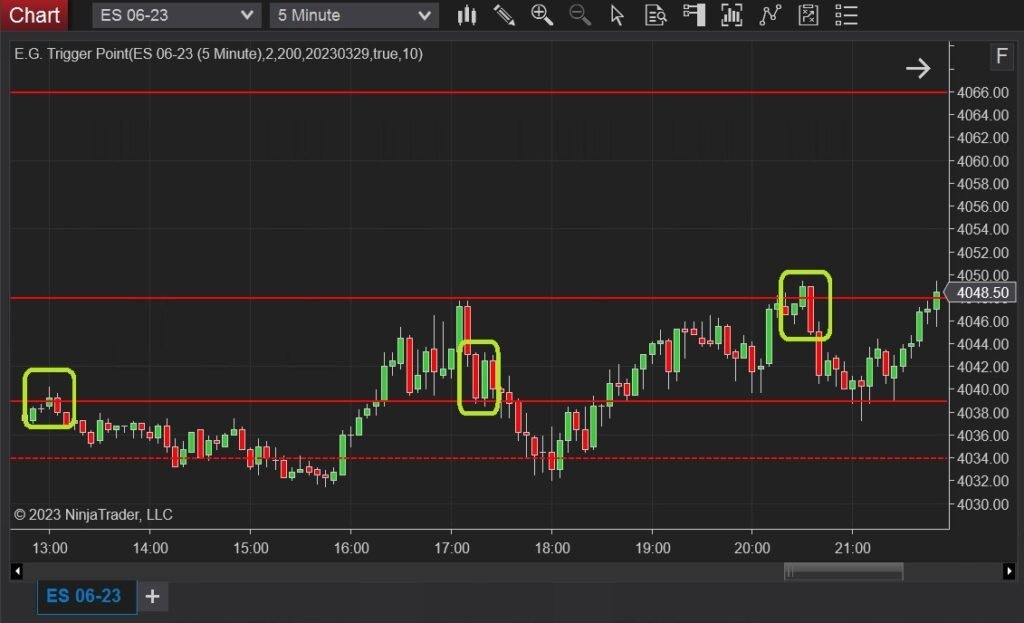
Task: Click the zoom out magnifier
Action: (579, 15)
